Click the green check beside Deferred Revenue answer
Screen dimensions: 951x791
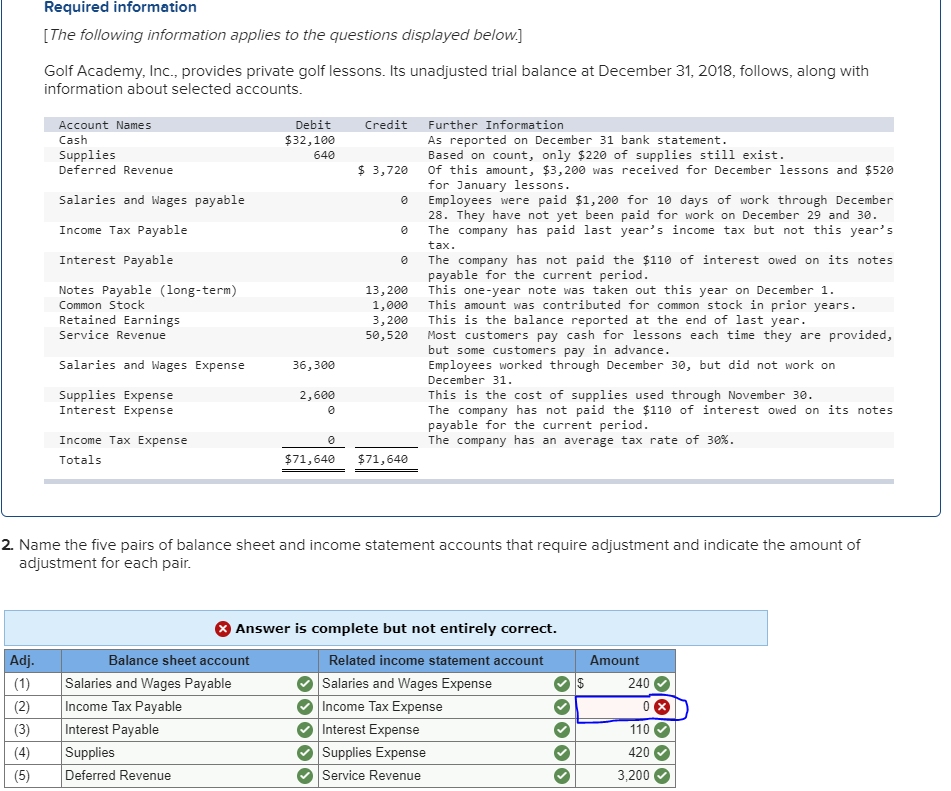tap(305, 776)
